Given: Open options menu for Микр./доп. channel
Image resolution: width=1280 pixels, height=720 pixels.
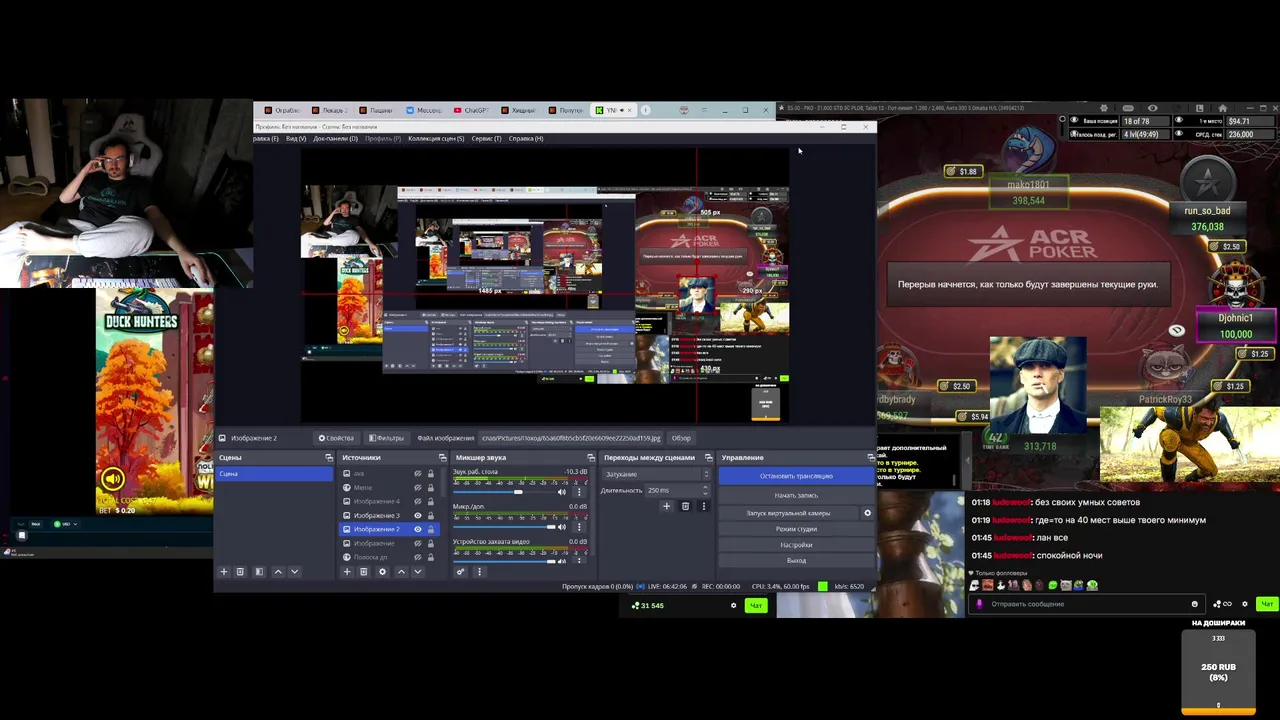Looking at the screenshot, I should [578, 527].
